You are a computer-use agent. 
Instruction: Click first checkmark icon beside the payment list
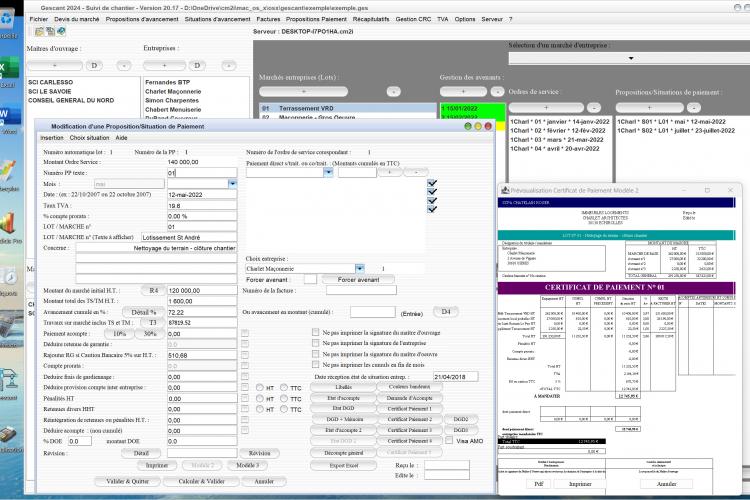click(432, 183)
